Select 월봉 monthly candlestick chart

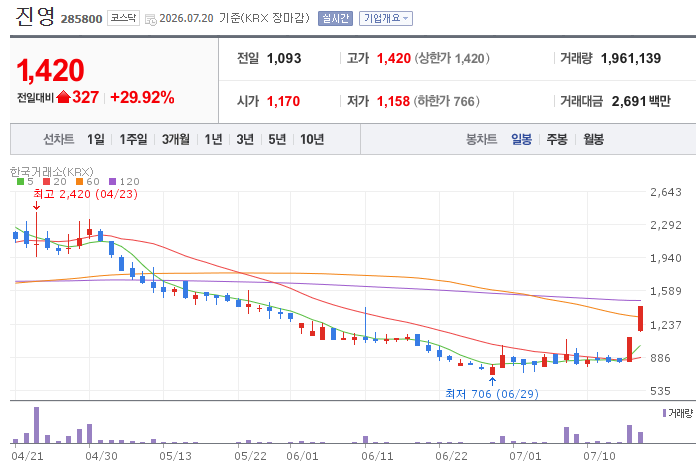[593, 139]
